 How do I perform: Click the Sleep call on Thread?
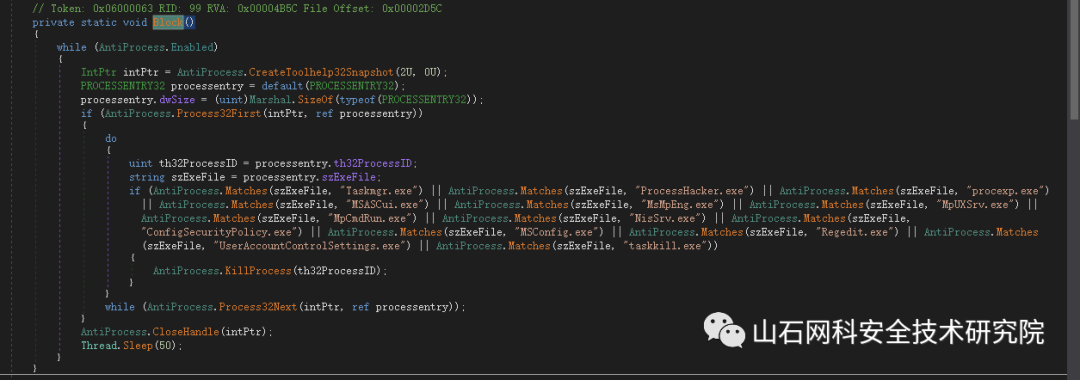click(137, 346)
